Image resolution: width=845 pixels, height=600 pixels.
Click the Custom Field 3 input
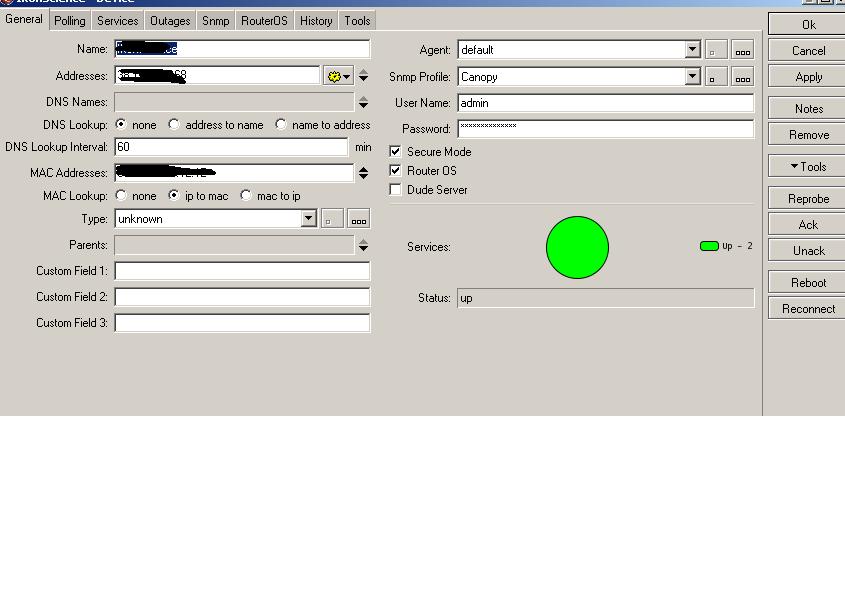(x=243, y=322)
